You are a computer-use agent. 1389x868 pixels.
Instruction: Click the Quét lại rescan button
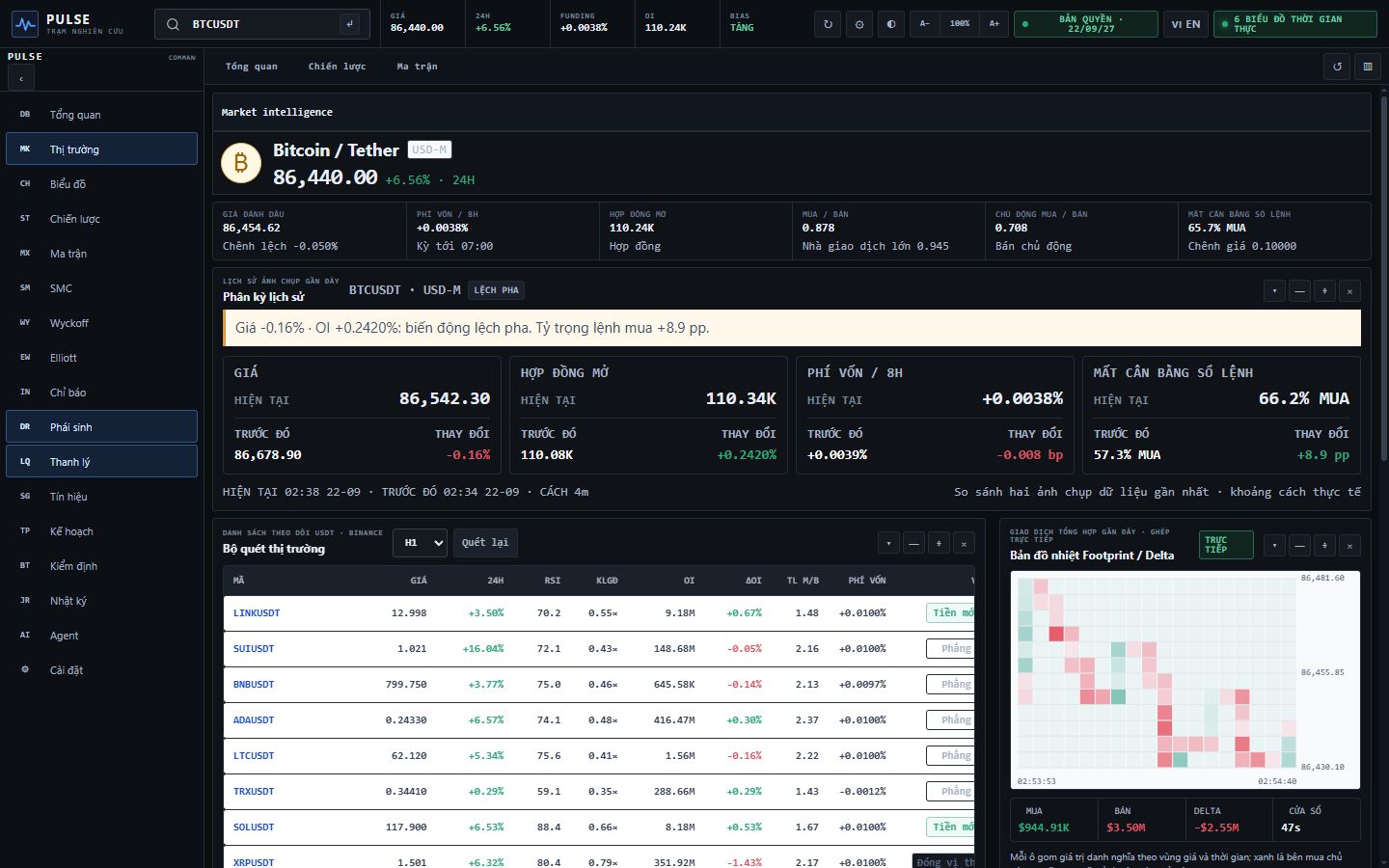(485, 543)
